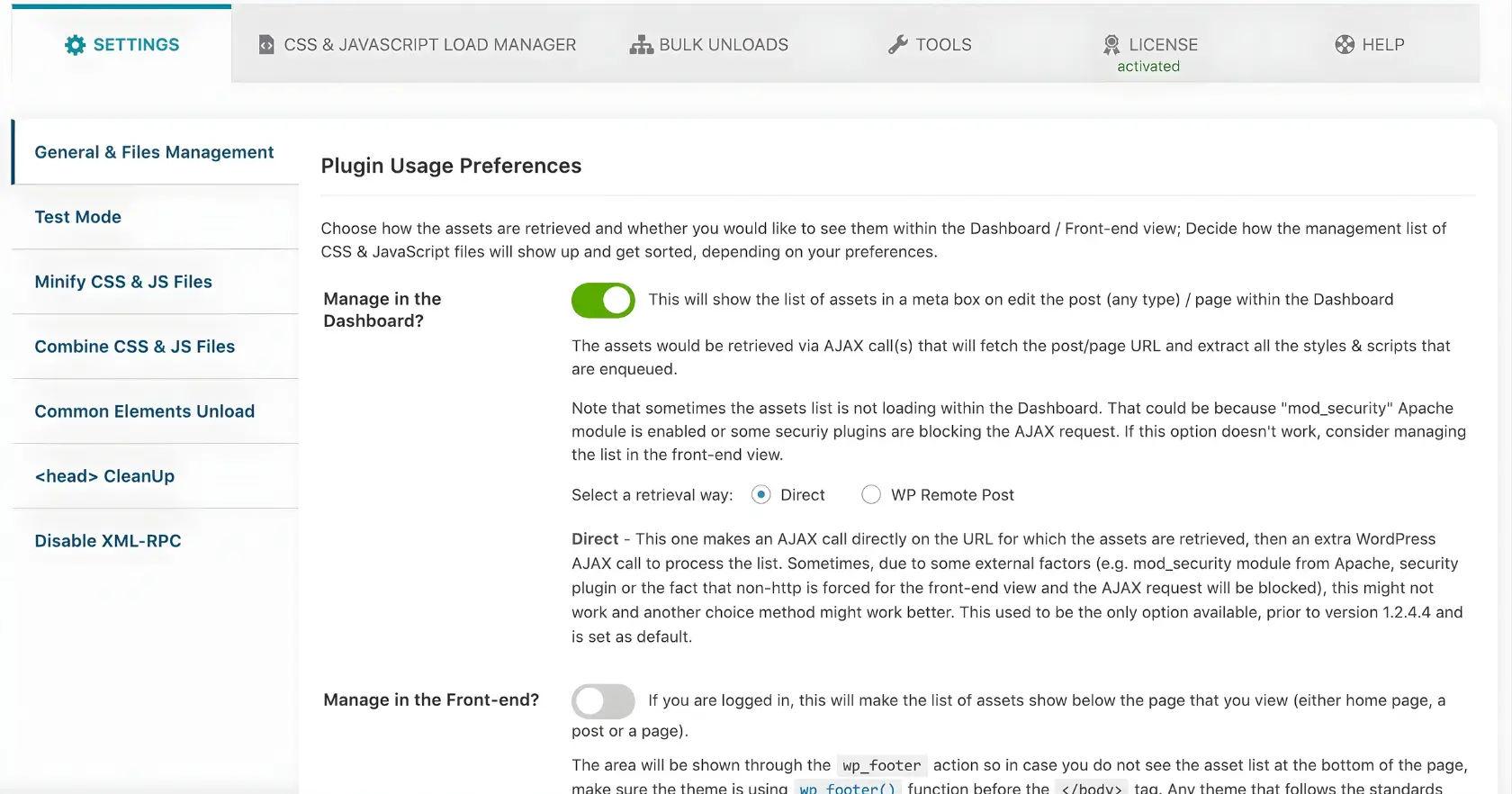Select WP Remote Post as retrieval way
The image size is (1512, 794).
click(x=870, y=494)
